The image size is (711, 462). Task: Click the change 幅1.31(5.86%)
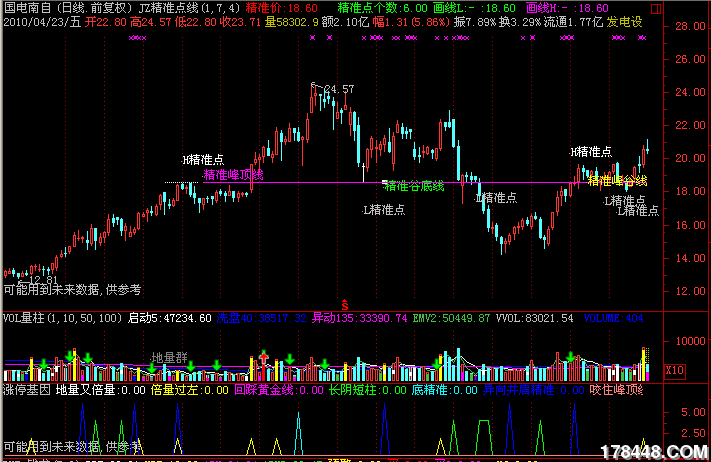coord(411,22)
